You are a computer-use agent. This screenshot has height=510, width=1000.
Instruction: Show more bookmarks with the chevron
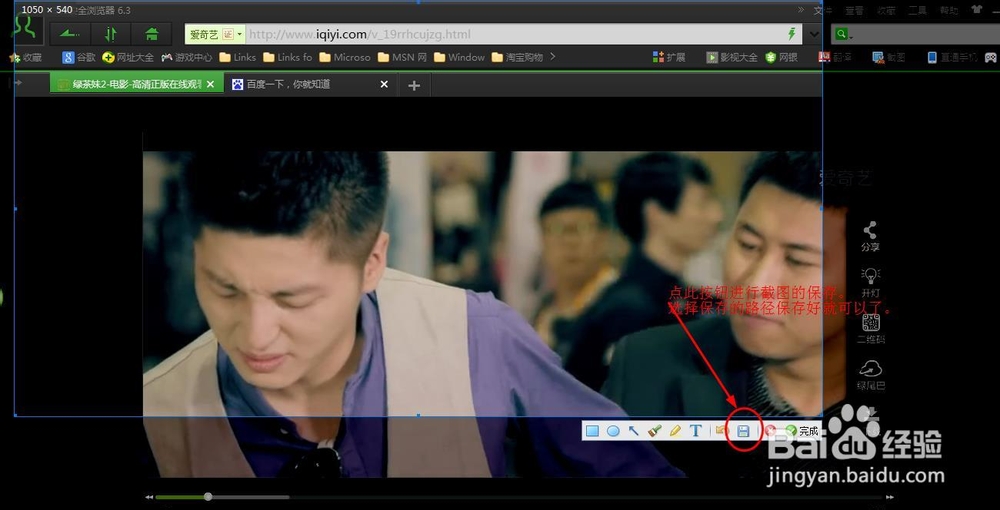pyautogui.click(x=552, y=57)
